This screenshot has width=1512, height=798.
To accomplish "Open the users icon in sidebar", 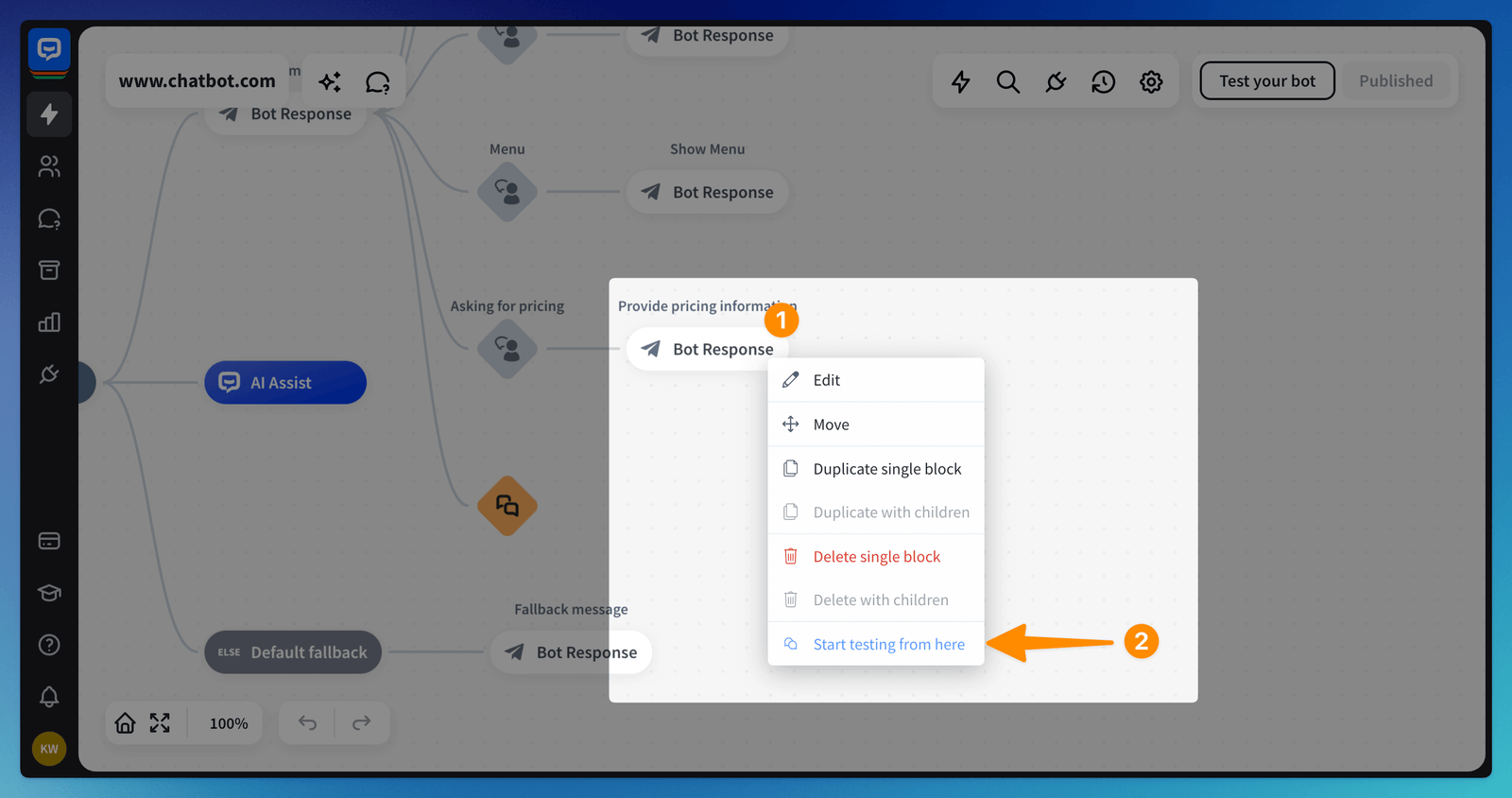I will coord(49,166).
